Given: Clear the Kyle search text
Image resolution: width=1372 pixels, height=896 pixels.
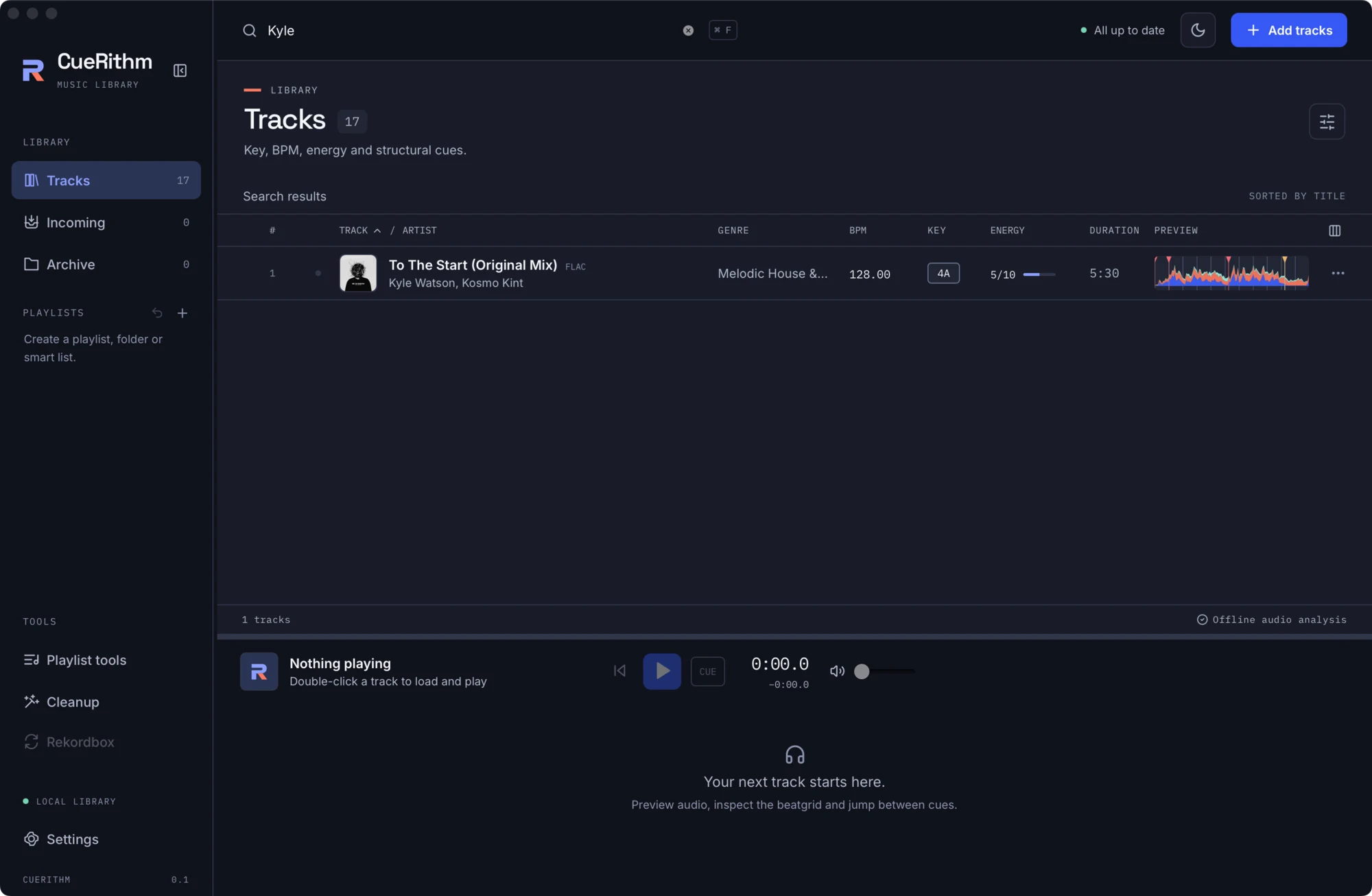Looking at the screenshot, I should tap(688, 30).
